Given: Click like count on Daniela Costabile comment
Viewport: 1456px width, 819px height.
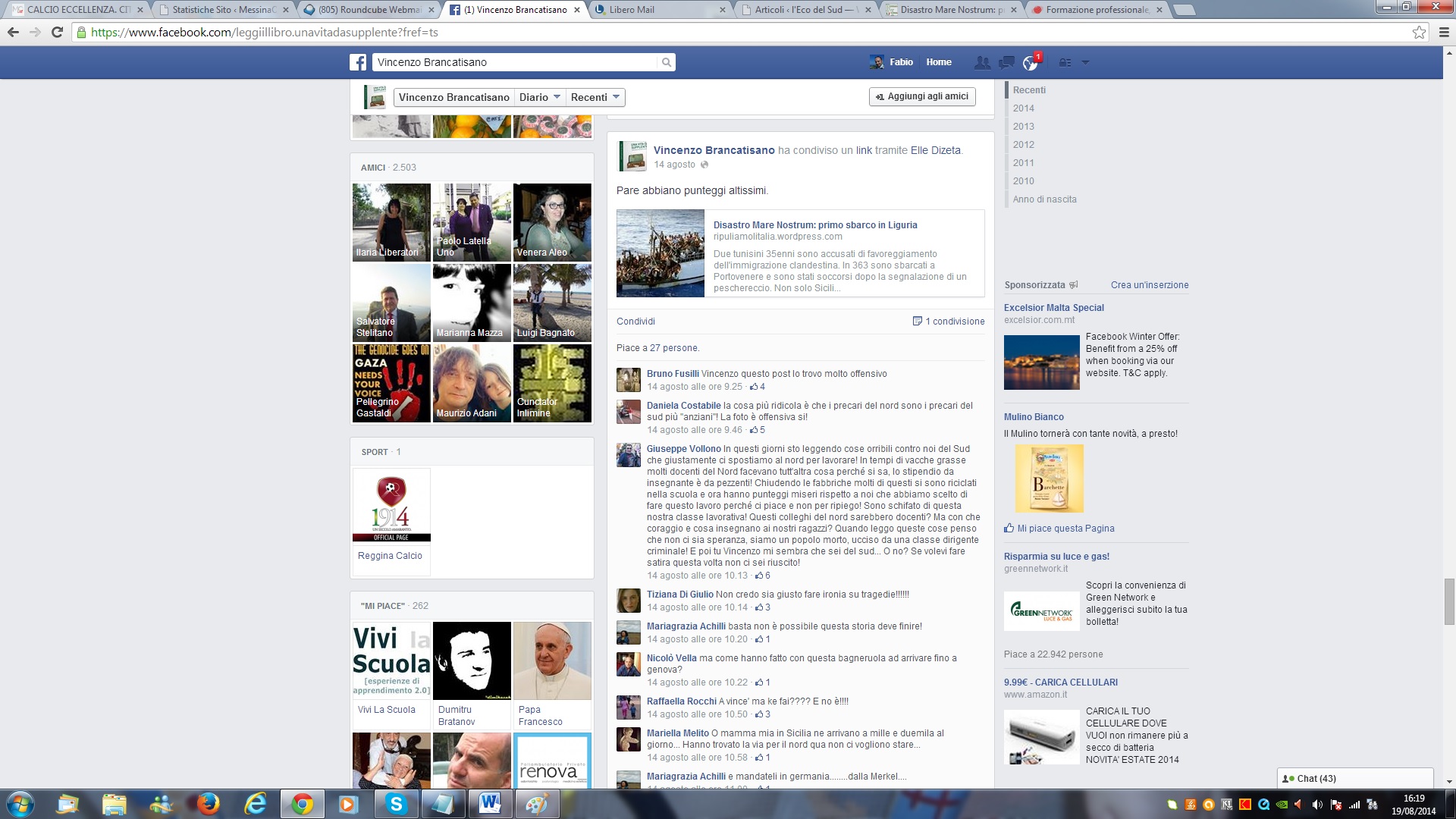Looking at the screenshot, I should [758, 430].
